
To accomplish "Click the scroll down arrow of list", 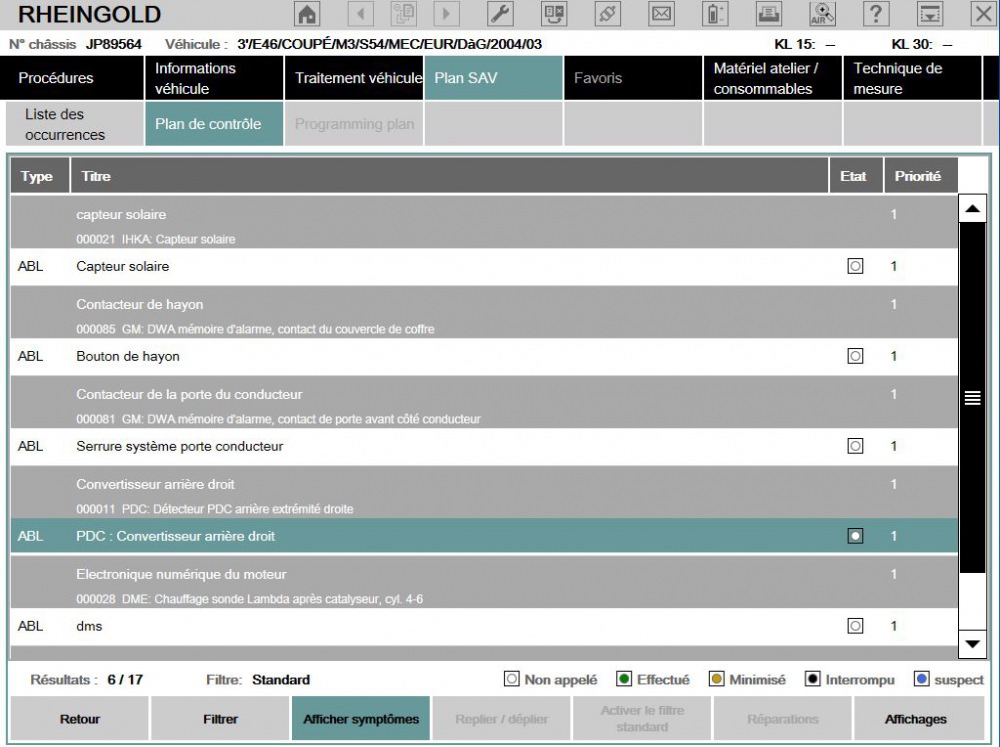I will [972, 644].
